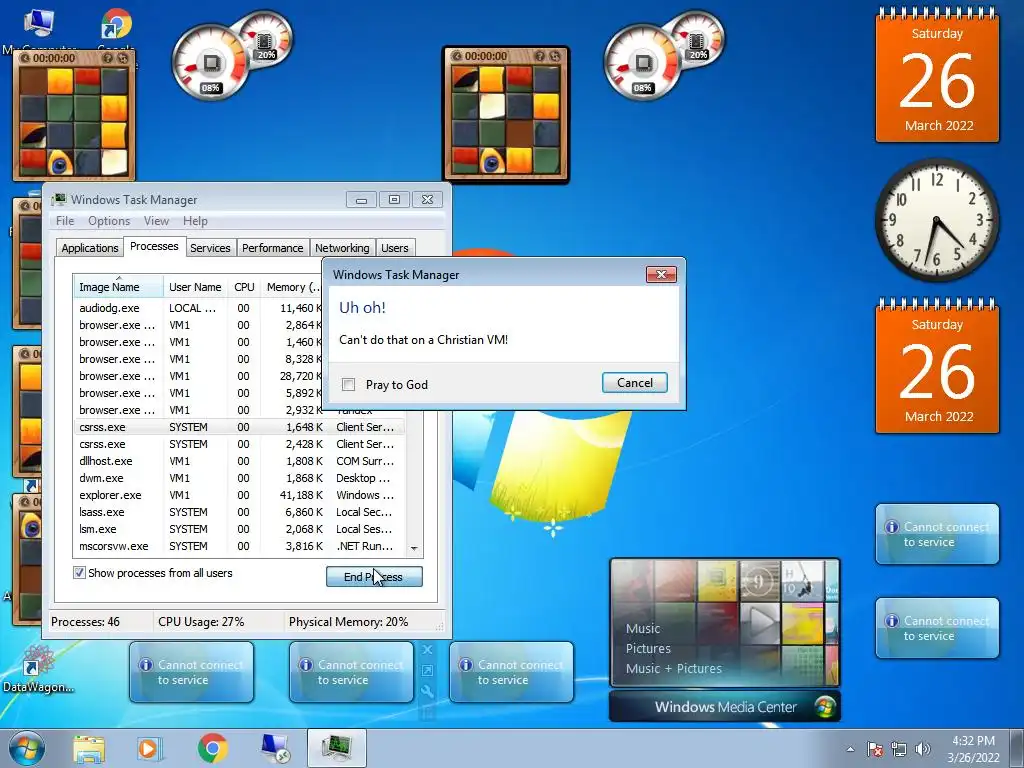Viewport: 1024px width, 768px height.
Task: Click Pictures in the Media Center gadget
Action: coord(648,648)
